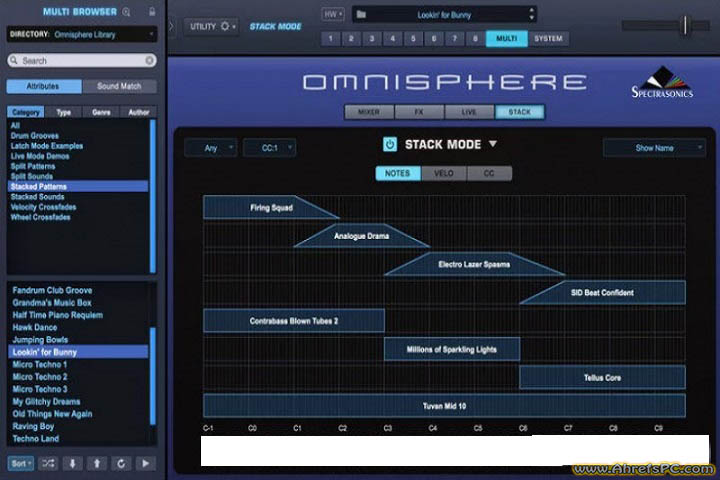
Task: Open the Genre filter tab
Action: point(101,112)
